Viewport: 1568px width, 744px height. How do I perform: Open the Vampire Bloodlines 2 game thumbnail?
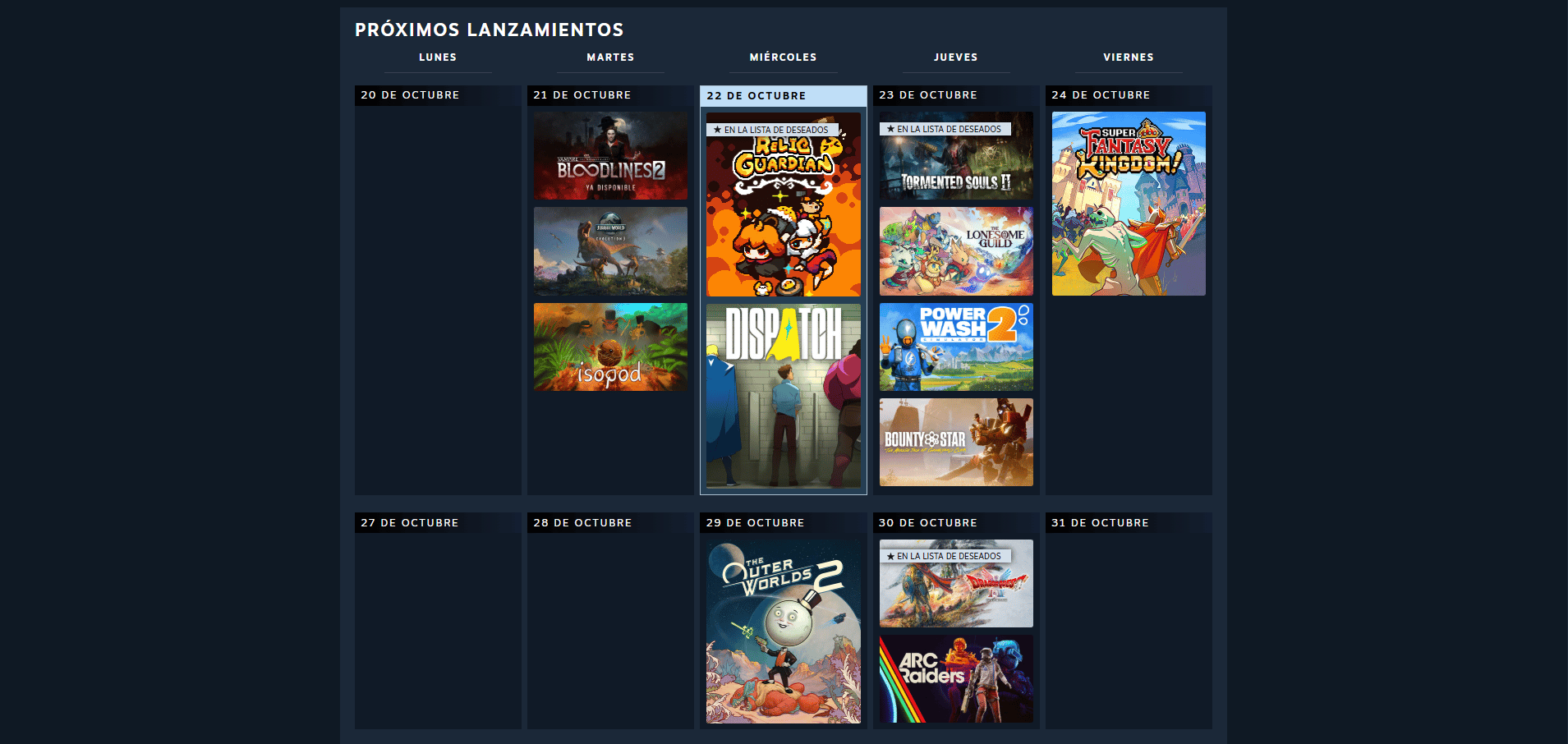coord(610,156)
